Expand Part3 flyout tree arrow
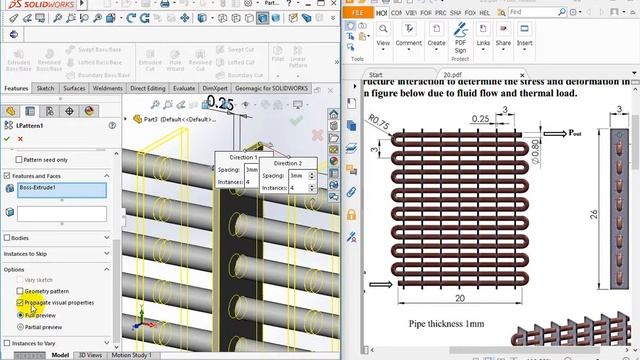This screenshot has height=360, width=640. [126, 119]
